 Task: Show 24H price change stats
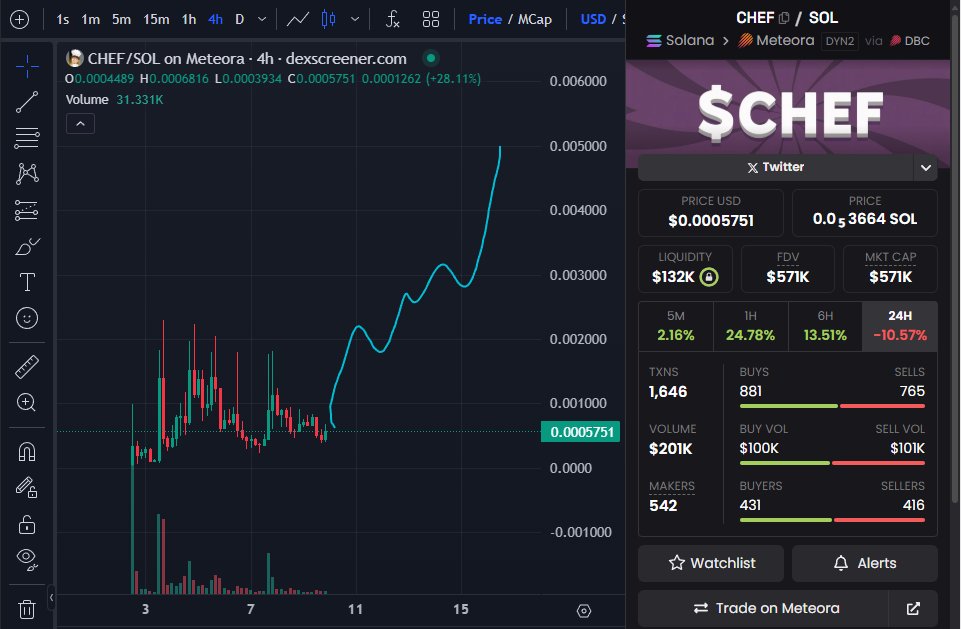(900, 326)
